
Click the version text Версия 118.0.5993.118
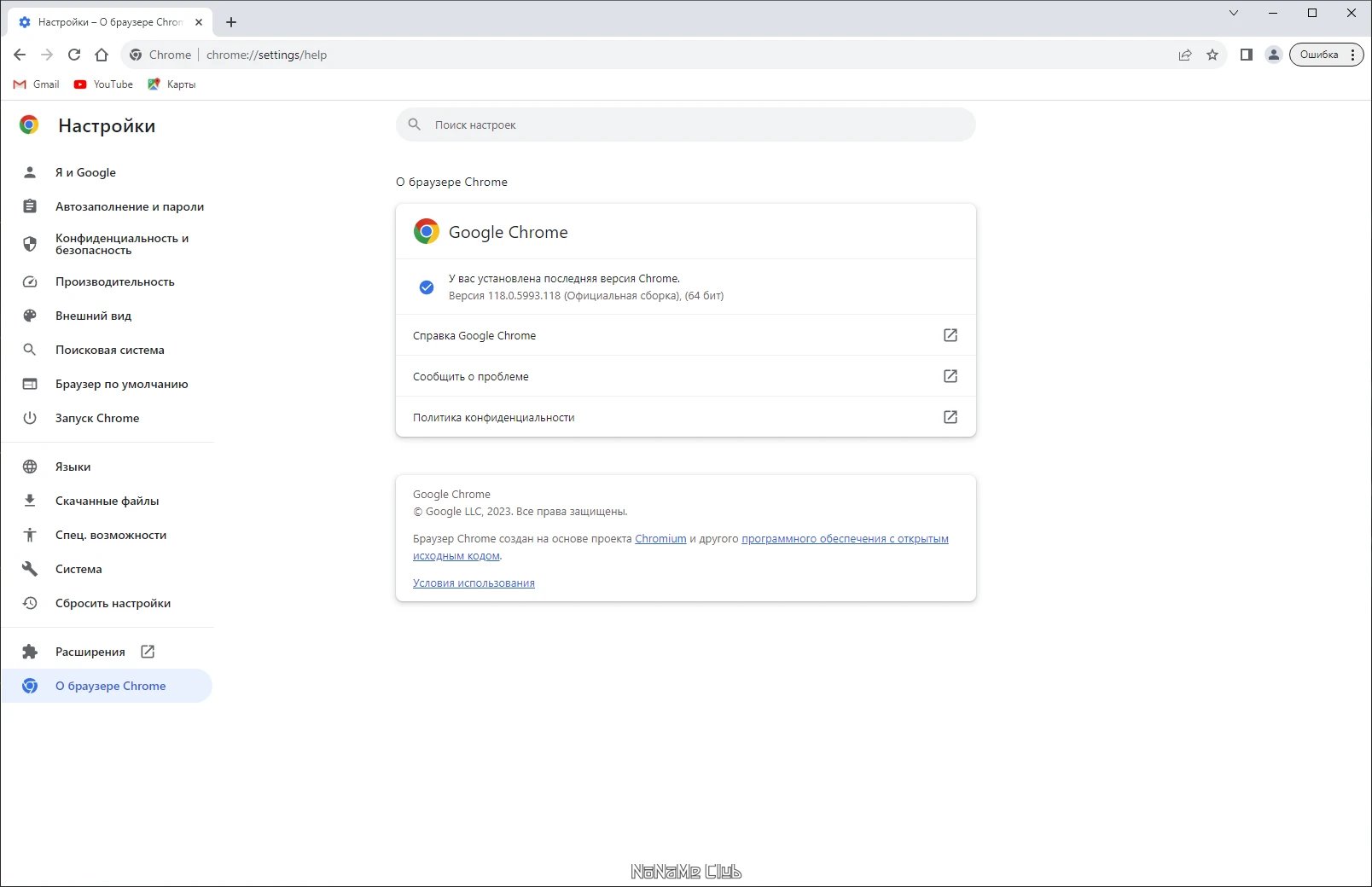coord(504,296)
